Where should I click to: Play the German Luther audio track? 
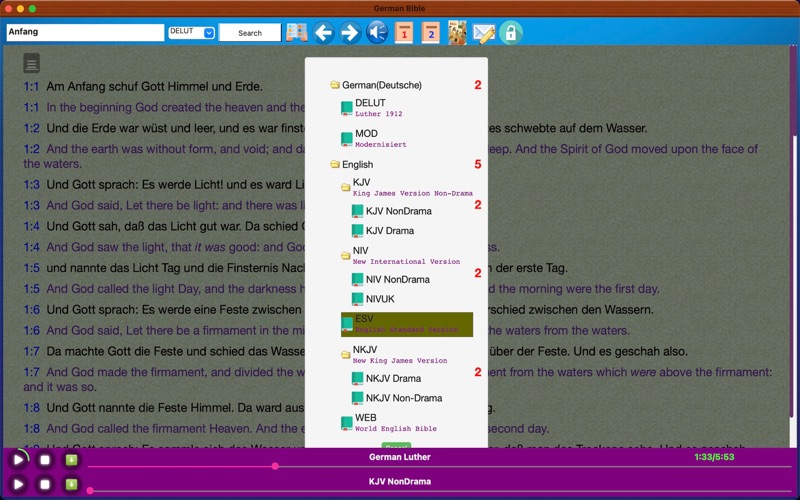point(18,460)
